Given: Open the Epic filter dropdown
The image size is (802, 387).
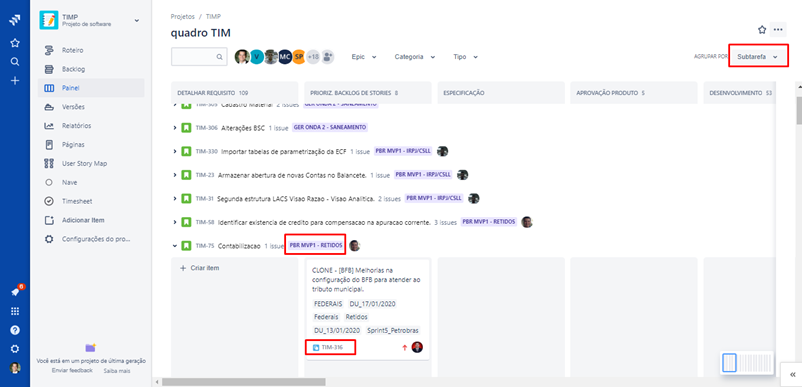Looking at the screenshot, I should [x=364, y=57].
